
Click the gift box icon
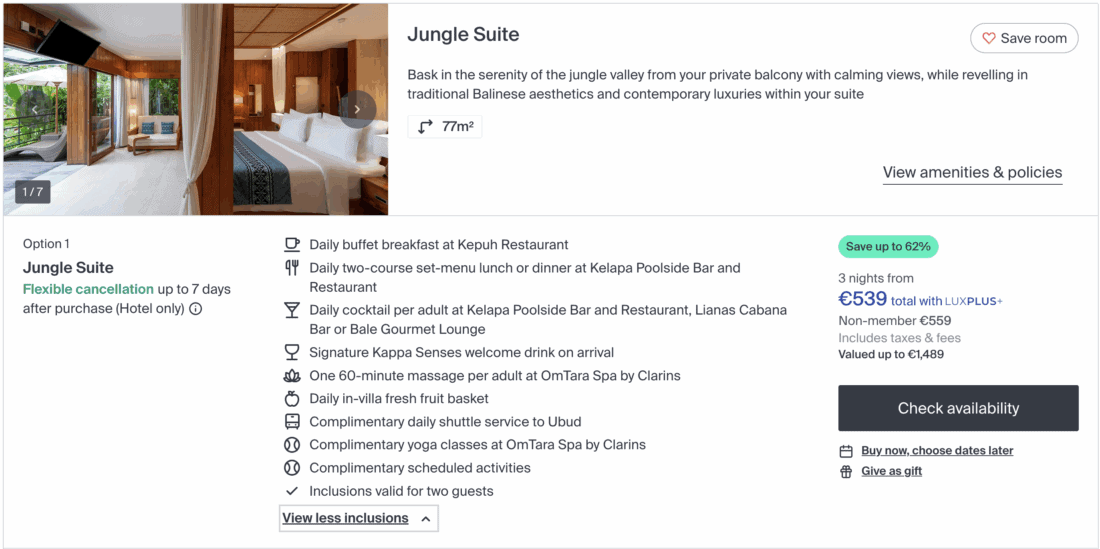(x=846, y=472)
